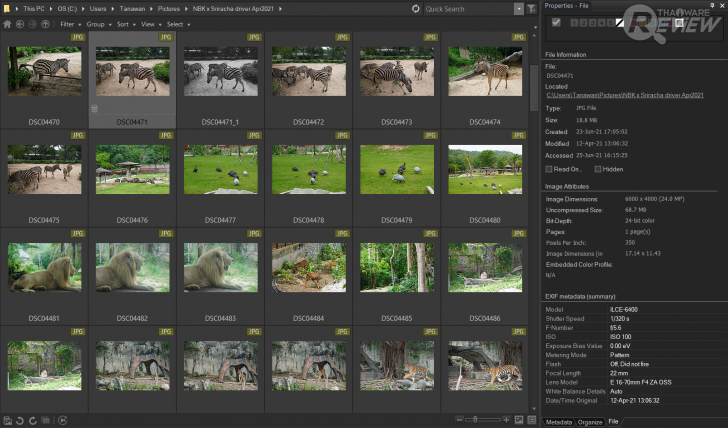Go back using the back arrow
This screenshot has height=428, width=728.
click(x=20, y=23)
